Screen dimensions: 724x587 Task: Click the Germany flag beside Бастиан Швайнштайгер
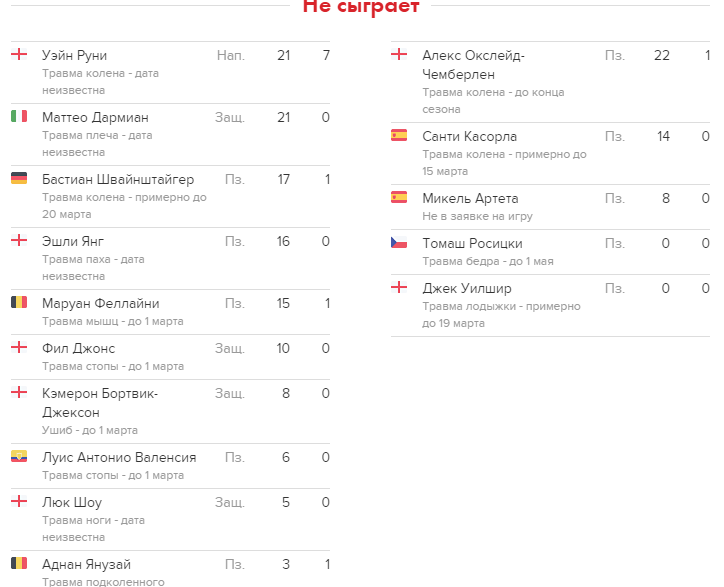click(x=19, y=178)
